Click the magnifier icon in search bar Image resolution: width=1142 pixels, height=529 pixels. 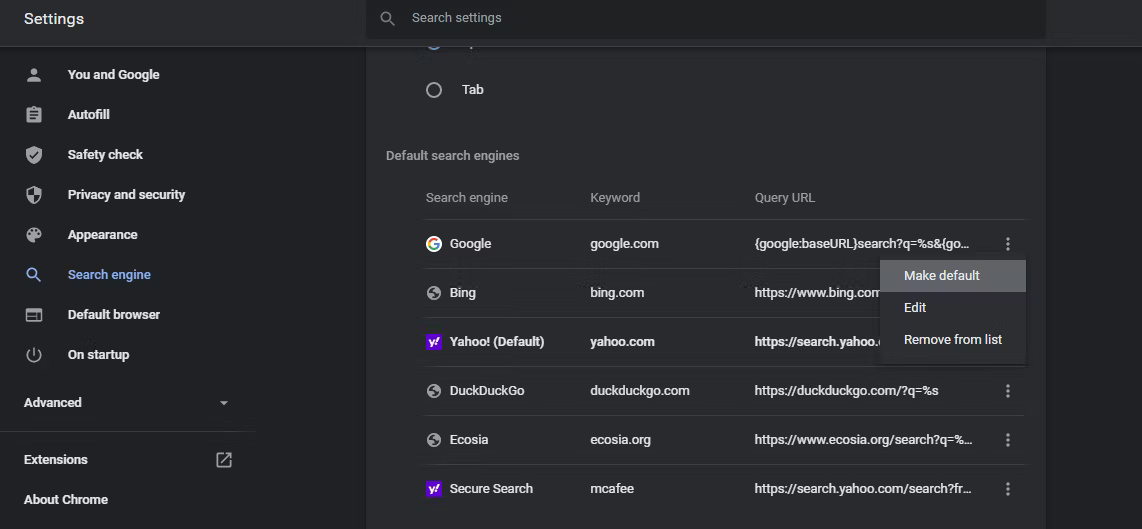pyautogui.click(x=388, y=18)
